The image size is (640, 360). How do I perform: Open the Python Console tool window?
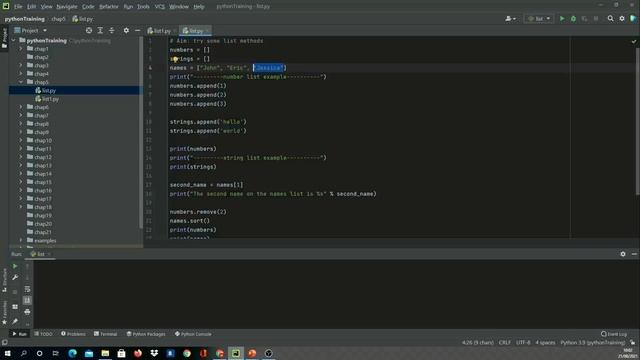(x=193, y=334)
